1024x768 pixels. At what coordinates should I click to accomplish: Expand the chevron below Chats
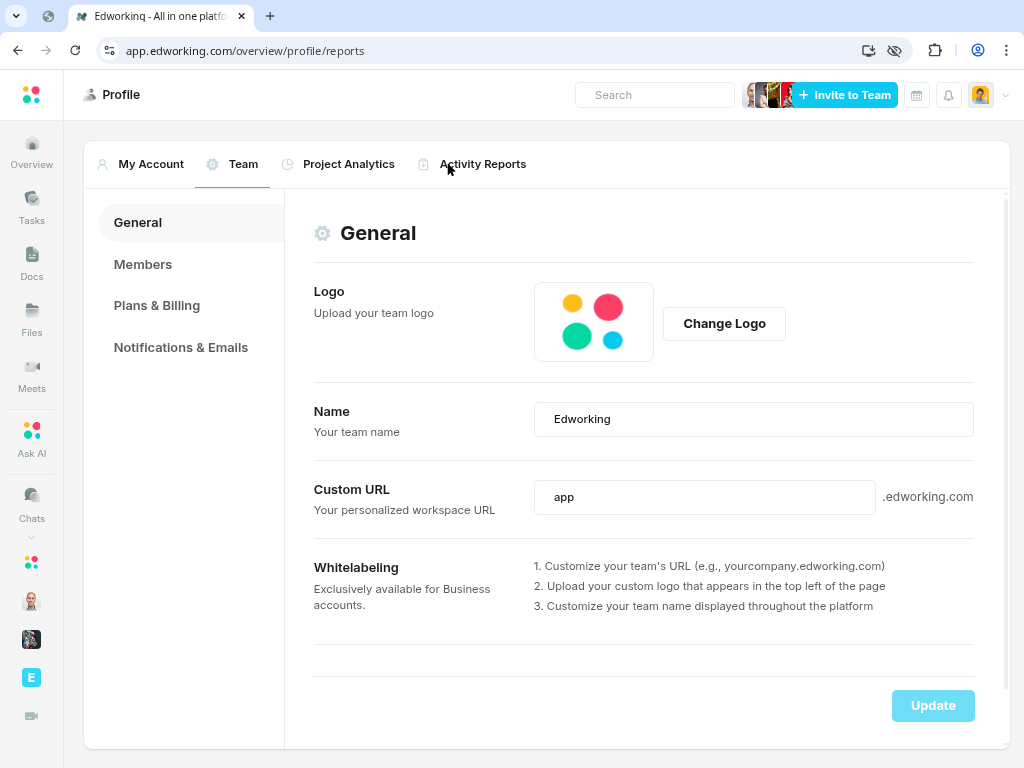coord(32,537)
